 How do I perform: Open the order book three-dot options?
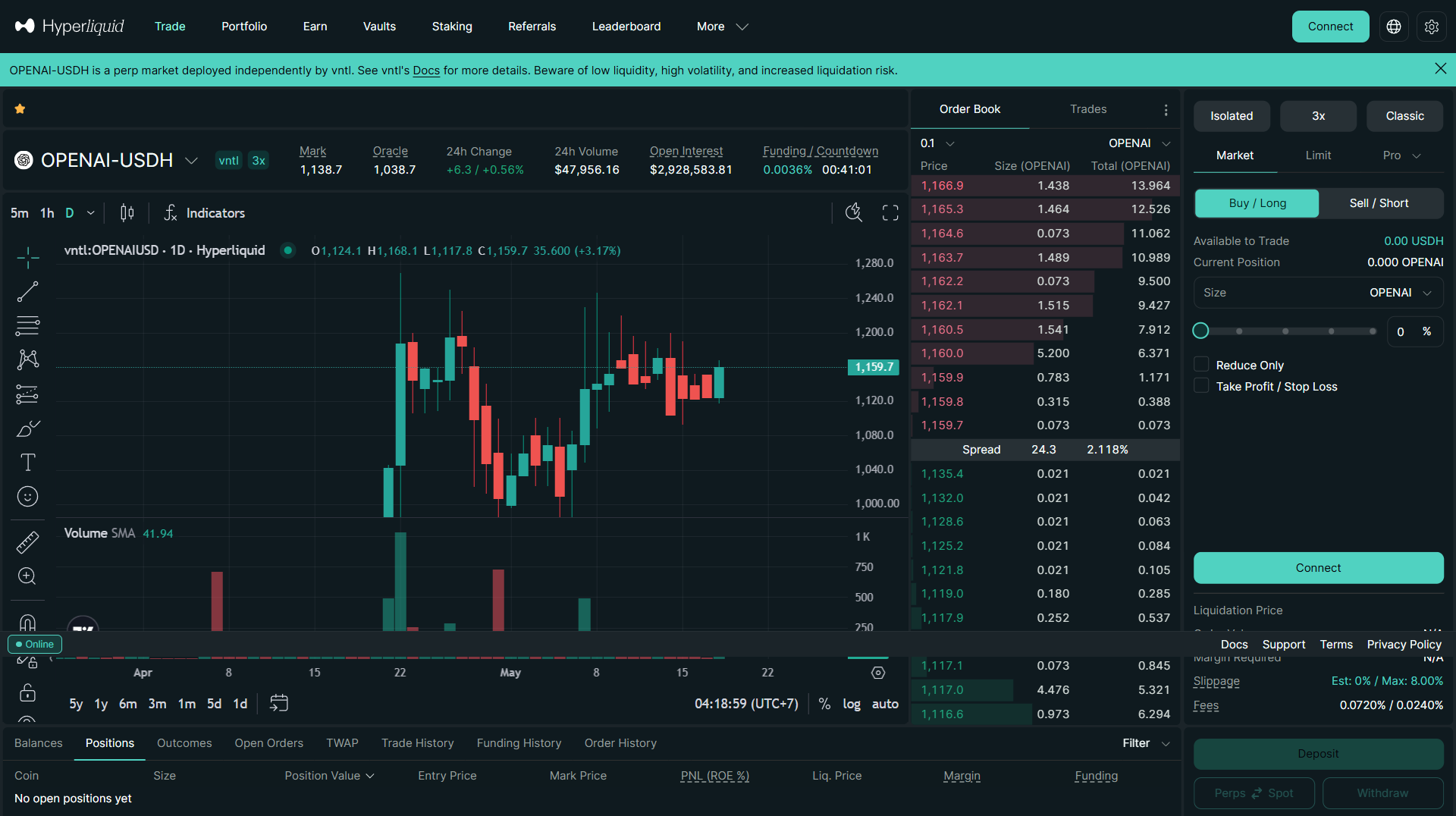point(1166,110)
